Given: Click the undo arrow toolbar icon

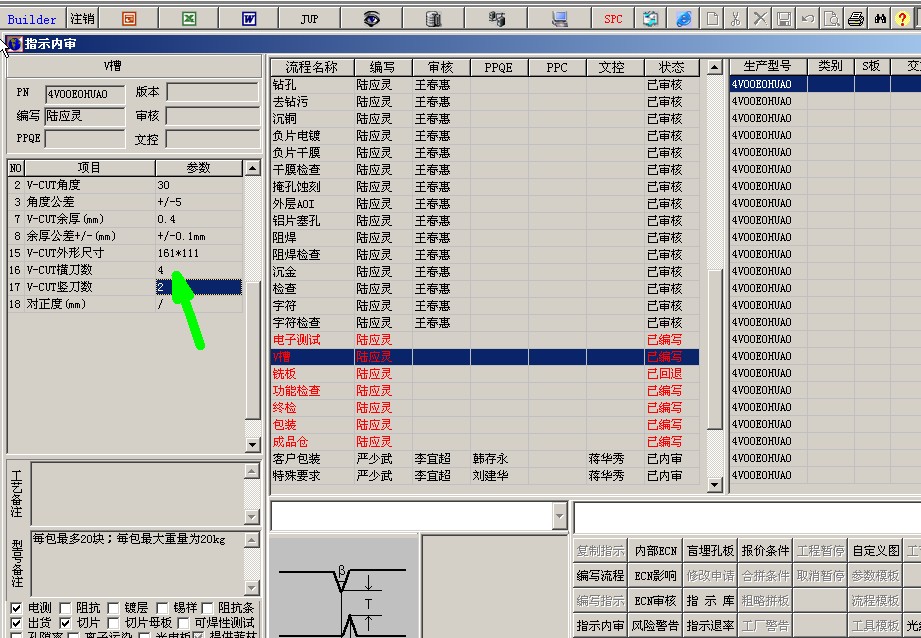Looking at the screenshot, I should [808, 19].
